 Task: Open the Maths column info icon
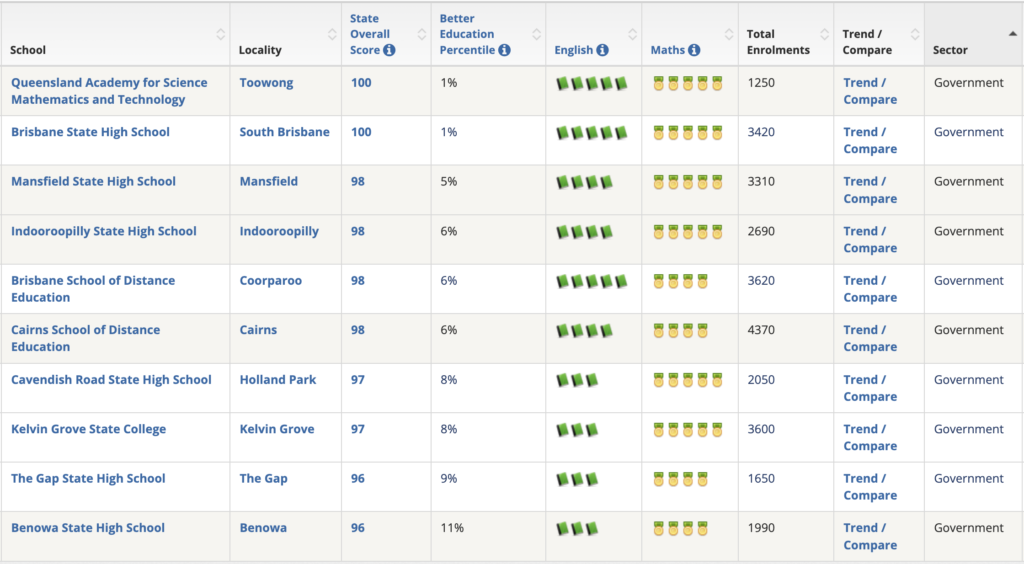click(x=694, y=50)
